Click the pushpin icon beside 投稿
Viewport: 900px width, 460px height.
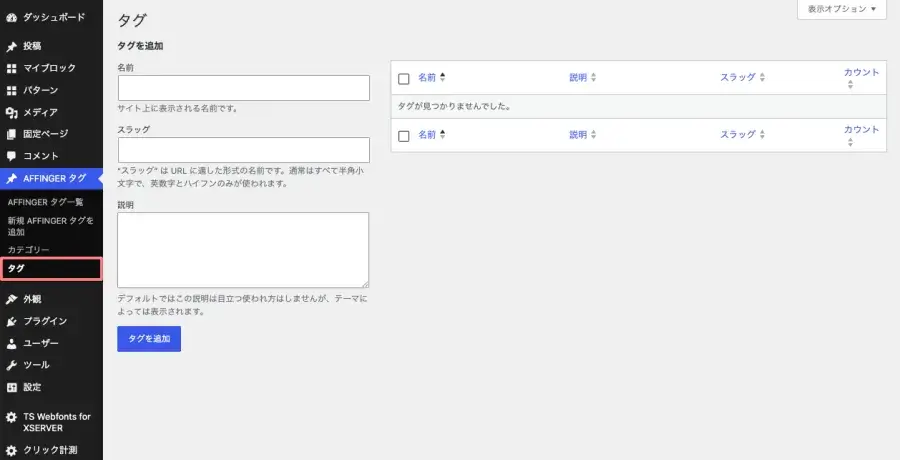(11, 47)
